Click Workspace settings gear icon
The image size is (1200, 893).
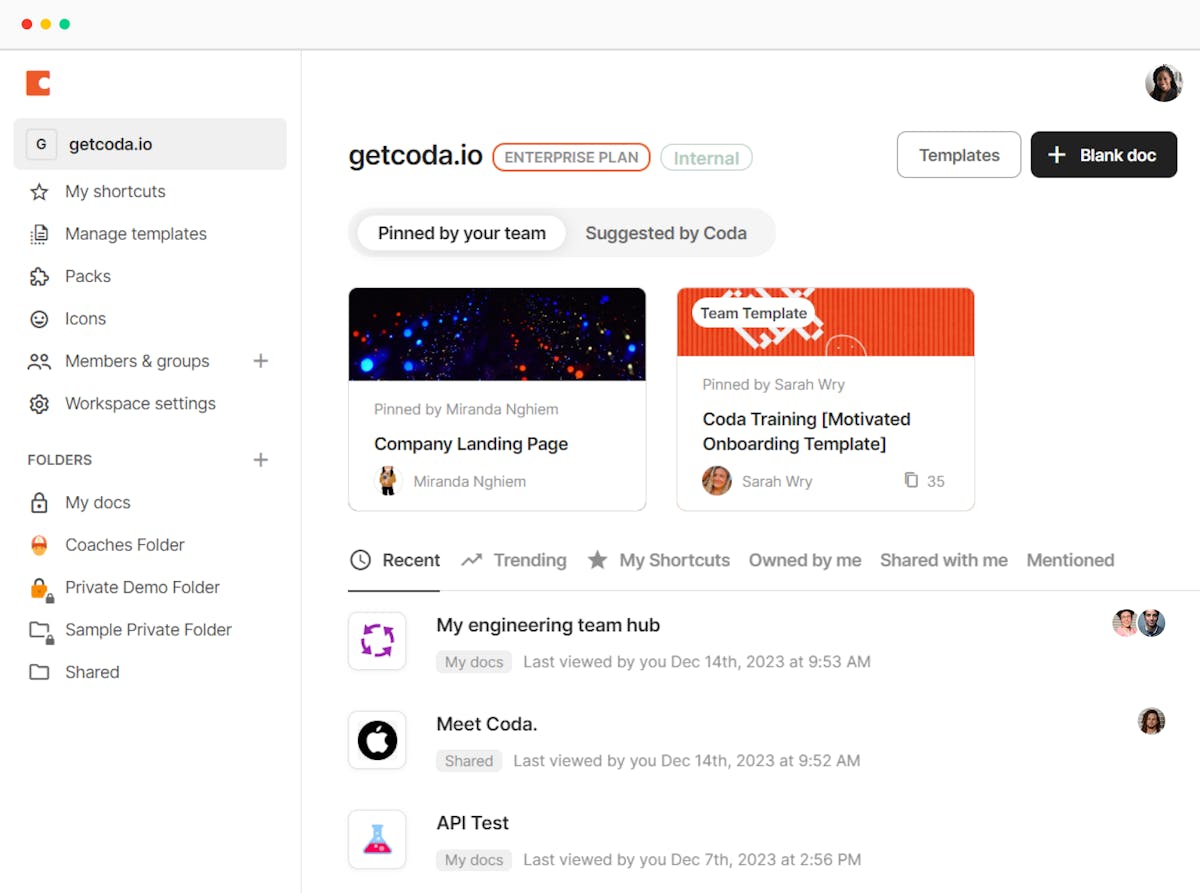click(x=39, y=404)
